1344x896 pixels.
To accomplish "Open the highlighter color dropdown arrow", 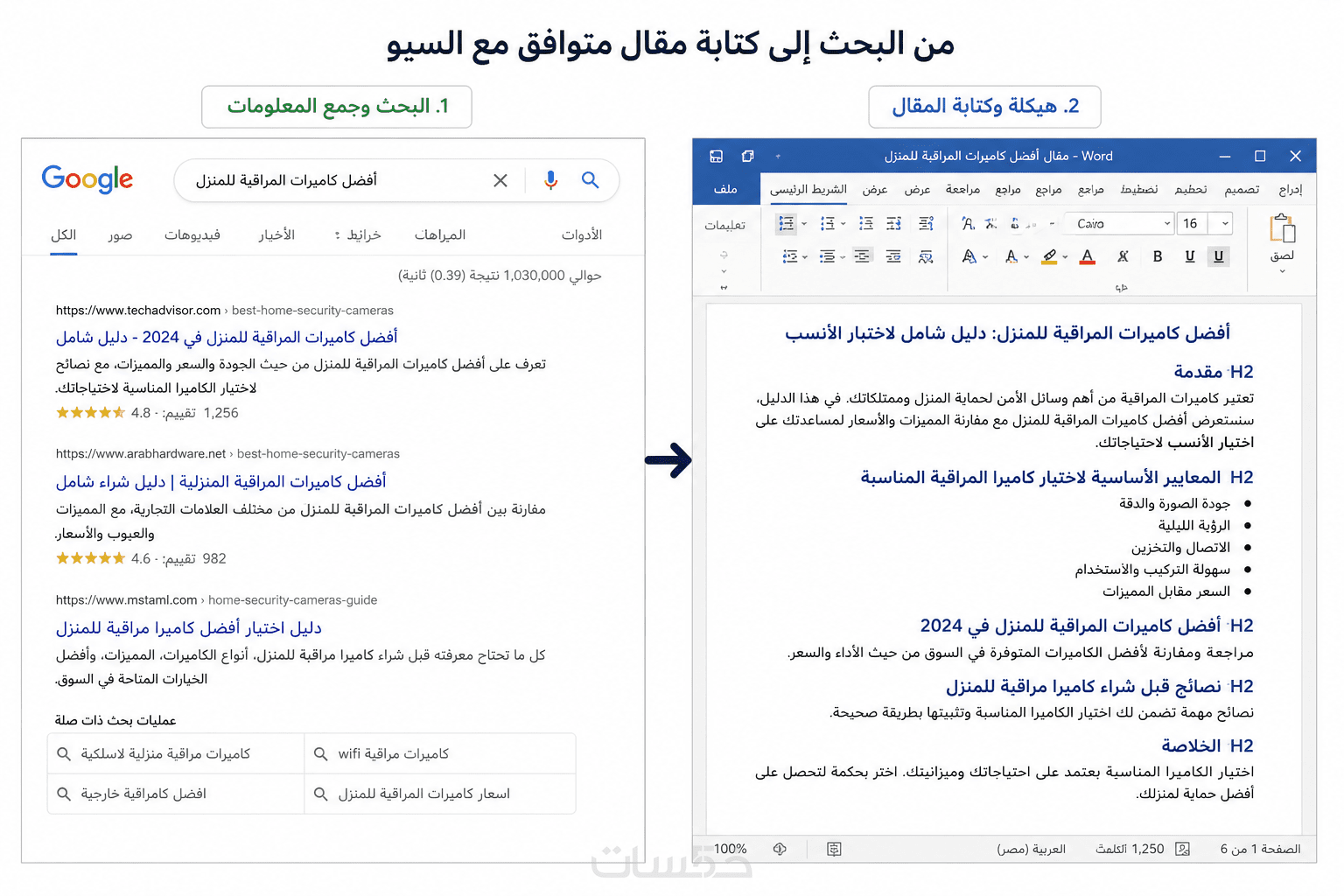I will coord(1065,257).
